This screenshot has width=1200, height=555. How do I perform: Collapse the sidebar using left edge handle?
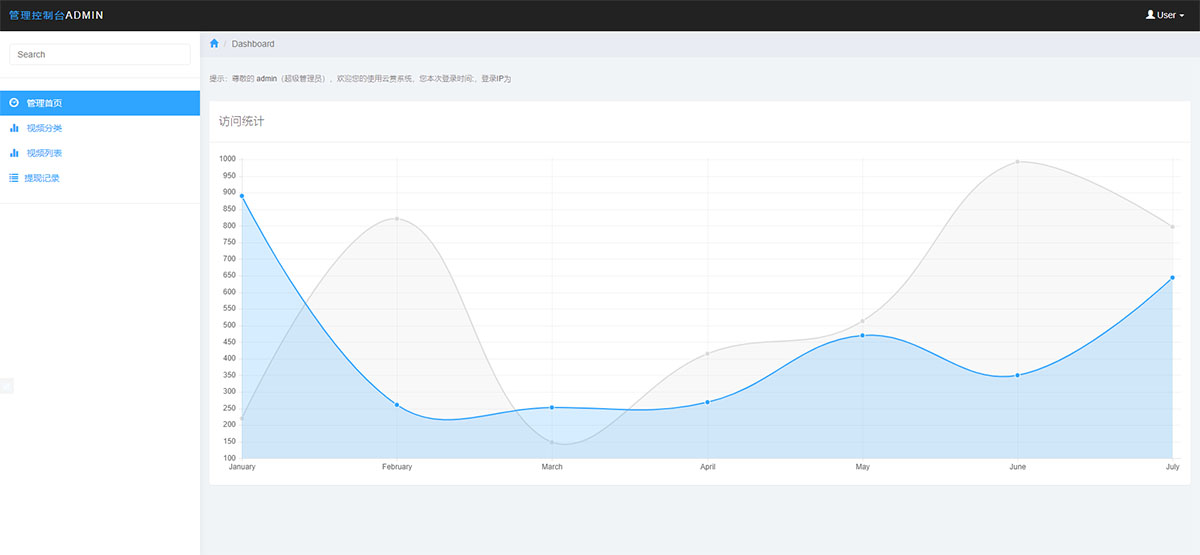click(x=6, y=386)
